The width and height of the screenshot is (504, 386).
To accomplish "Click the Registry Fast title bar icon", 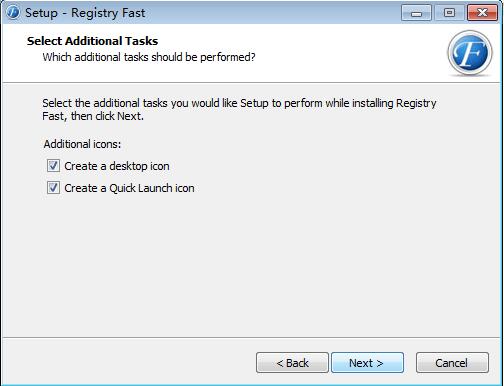I will pyautogui.click(x=13, y=13).
